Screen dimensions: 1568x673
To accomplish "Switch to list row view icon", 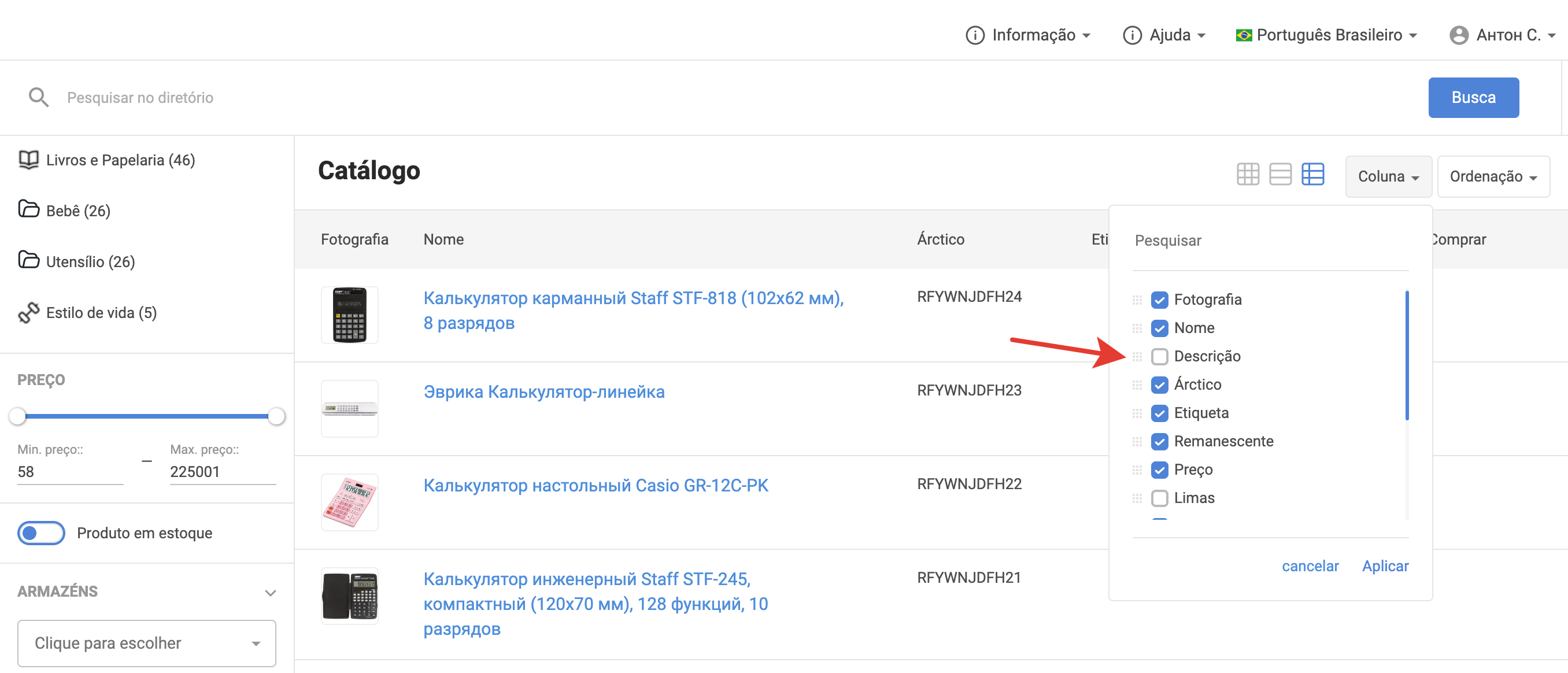I will 1280,175.
